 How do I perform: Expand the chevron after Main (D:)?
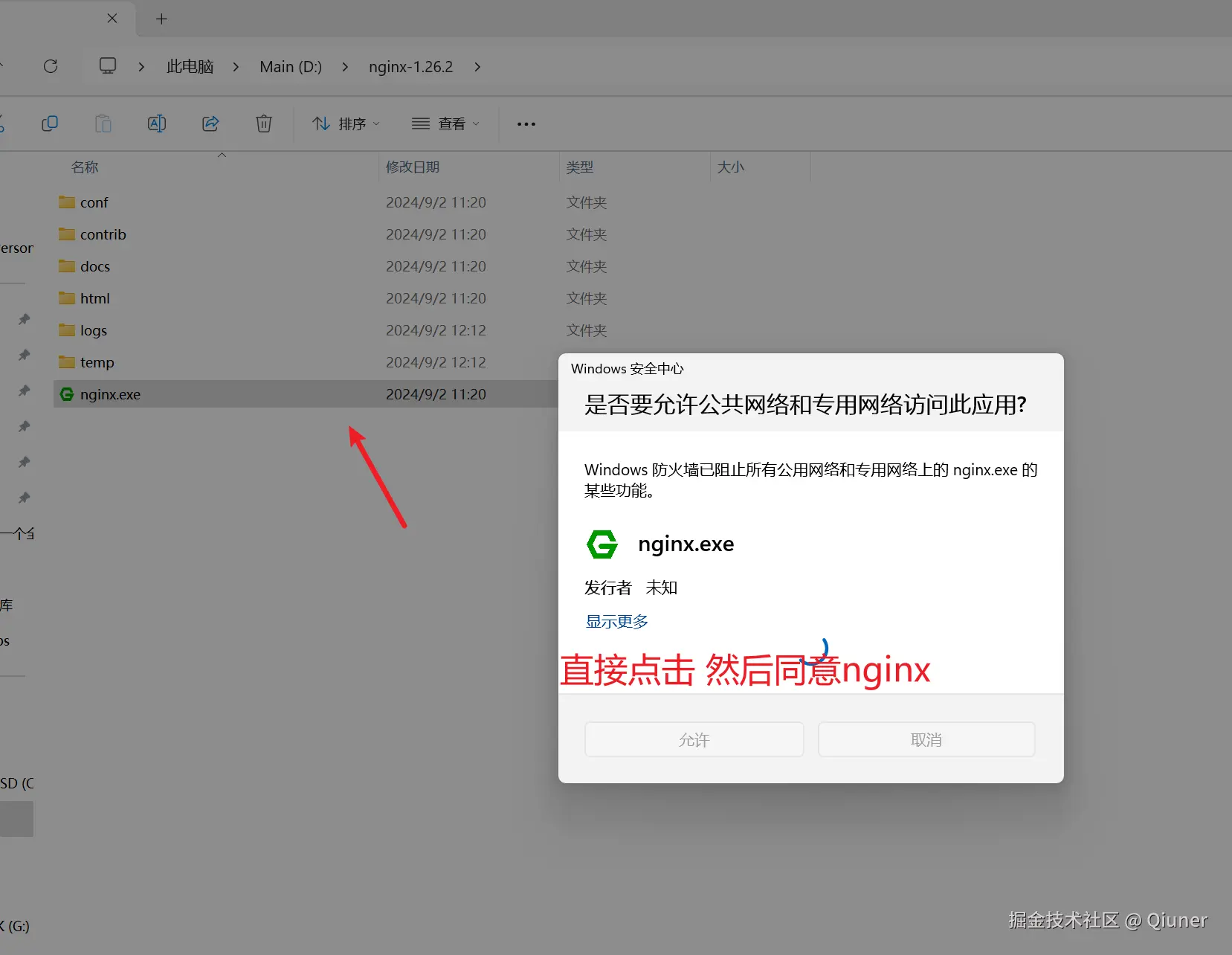(345, 67)
